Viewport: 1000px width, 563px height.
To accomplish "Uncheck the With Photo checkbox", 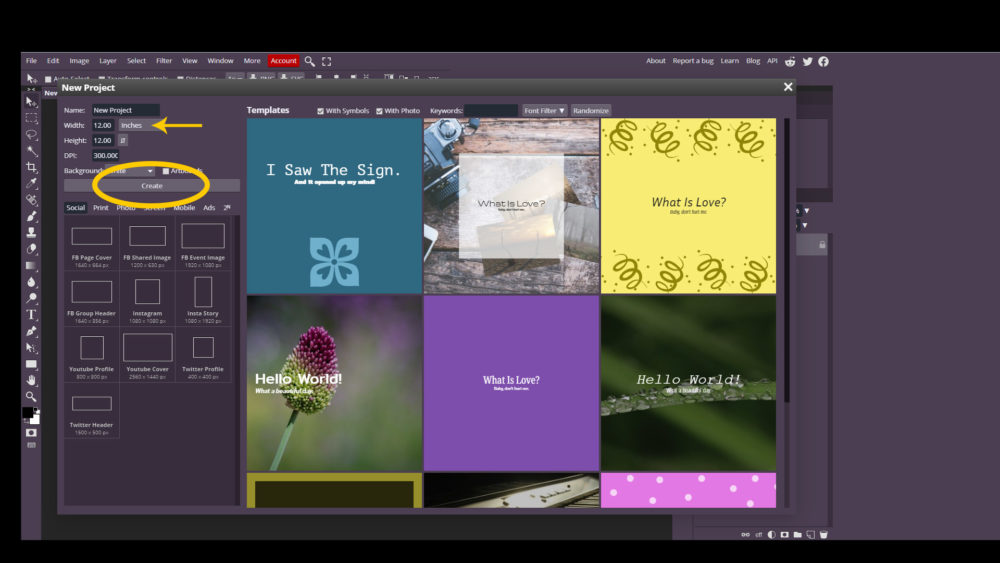I will coord(379,111).
